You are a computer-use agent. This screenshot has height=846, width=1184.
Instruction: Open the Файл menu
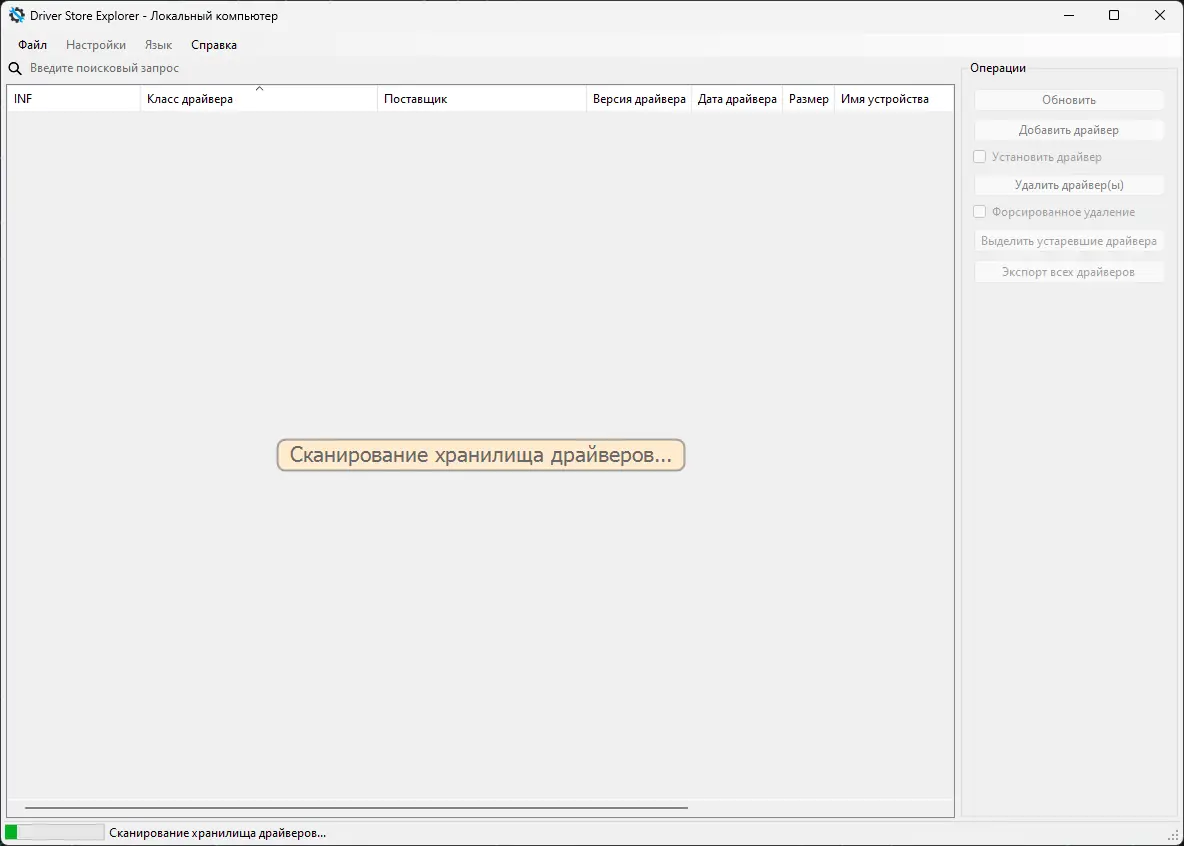(31, 44)
